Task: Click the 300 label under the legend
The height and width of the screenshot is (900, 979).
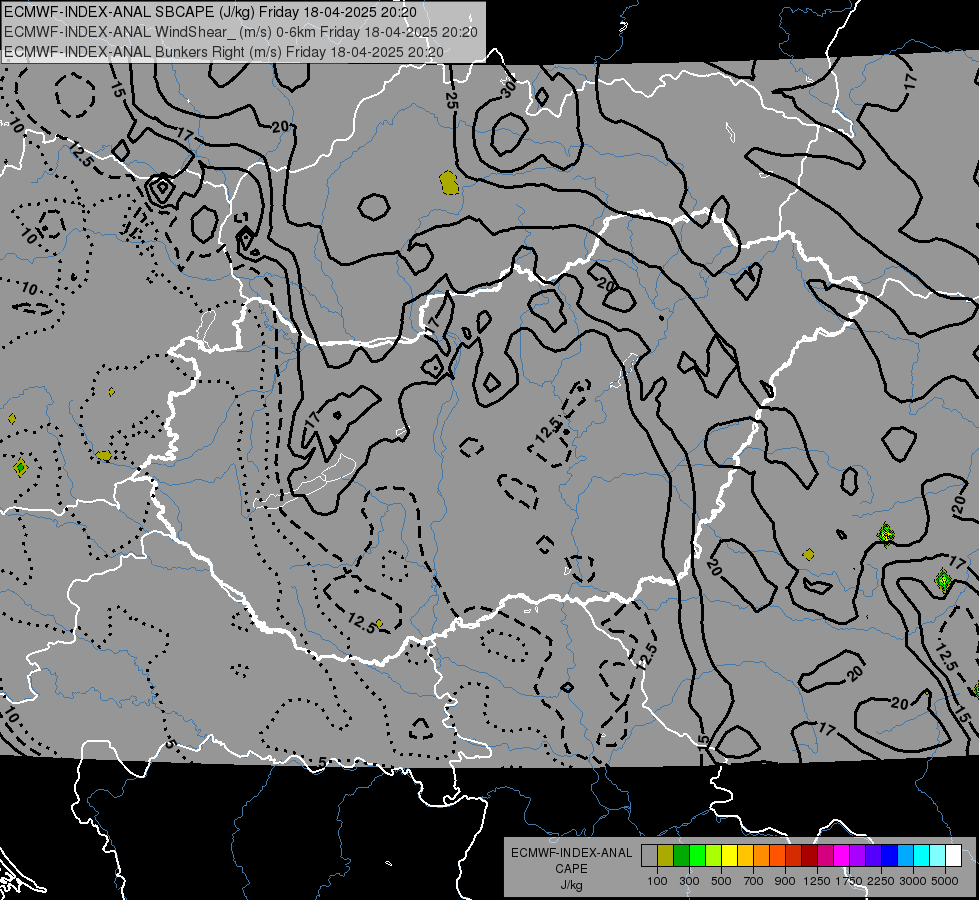Action: [x=689, y=881]
